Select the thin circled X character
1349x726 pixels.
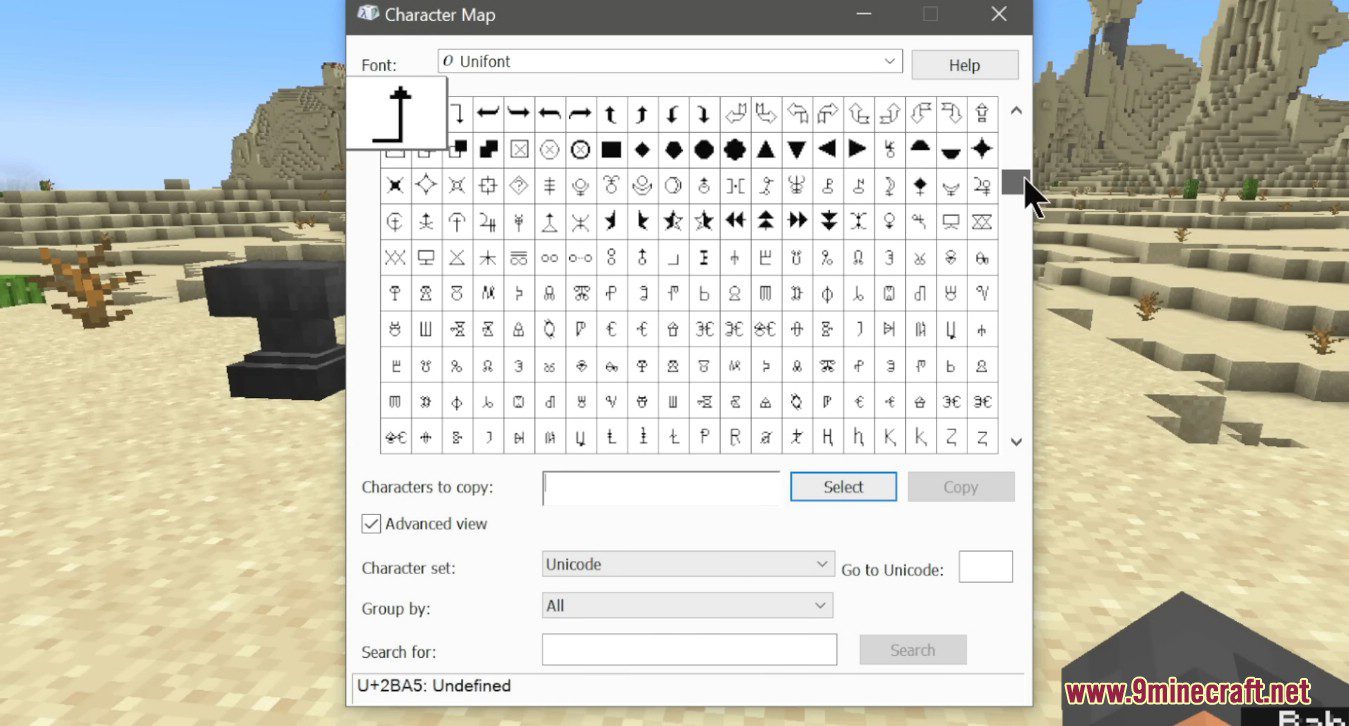[549, 149]
